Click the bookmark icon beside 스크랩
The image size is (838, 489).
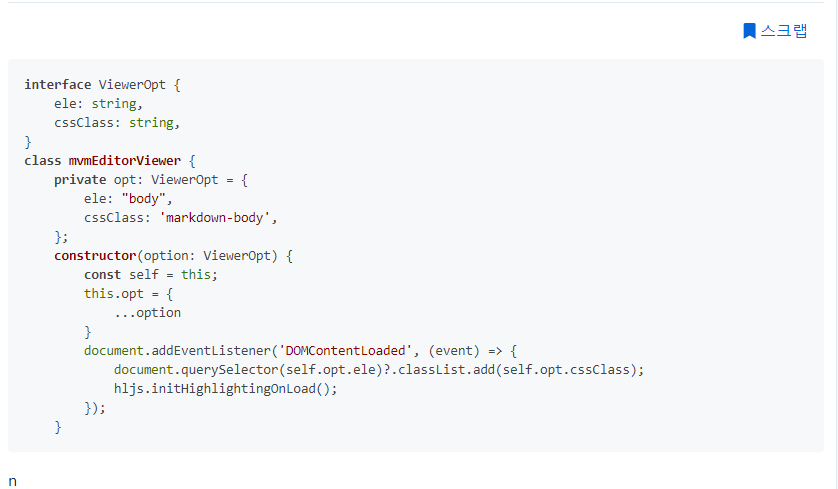point(749,31)
